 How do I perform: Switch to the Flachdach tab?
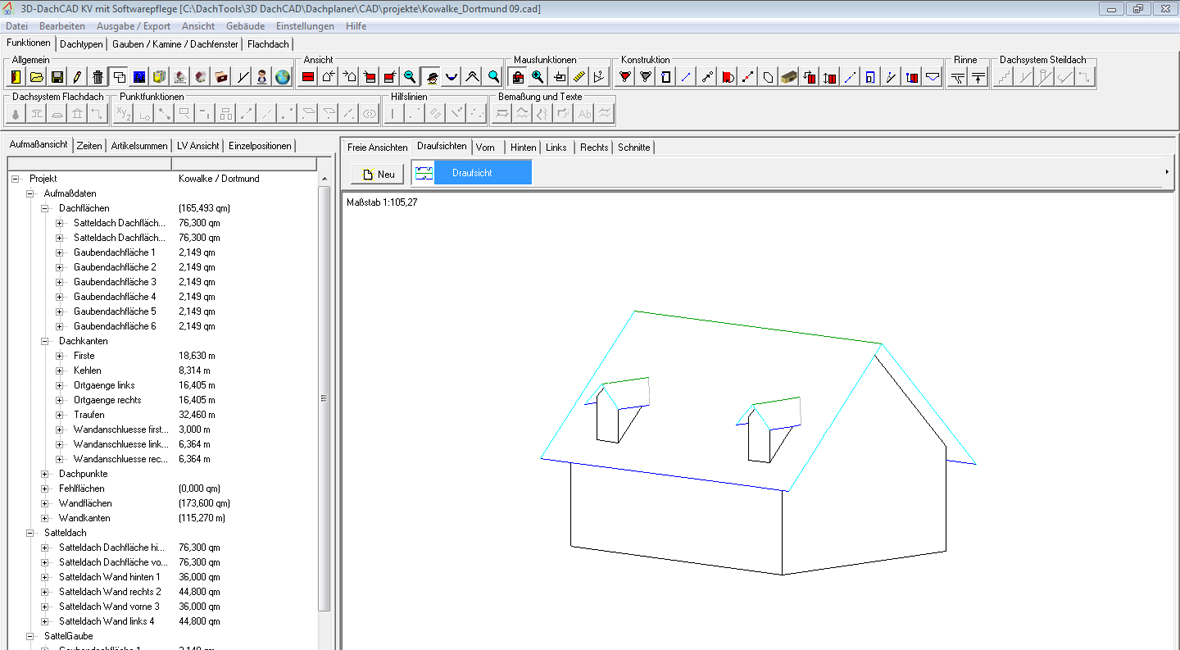268,44
